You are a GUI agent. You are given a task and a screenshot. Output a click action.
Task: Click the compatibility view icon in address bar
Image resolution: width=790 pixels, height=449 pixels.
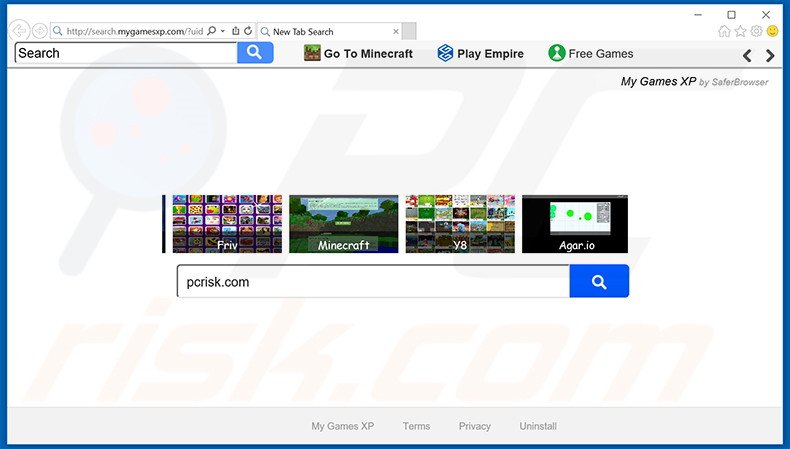point(236,31)
